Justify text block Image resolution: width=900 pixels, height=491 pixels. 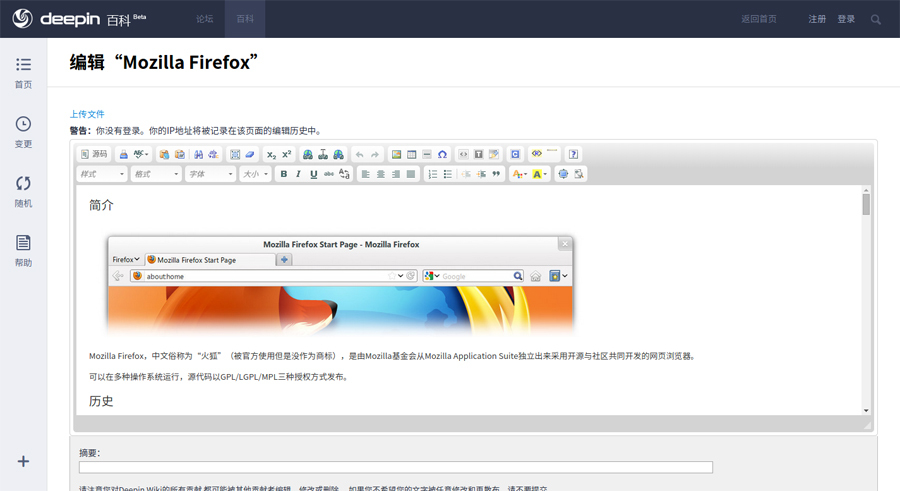coord(411,174)
